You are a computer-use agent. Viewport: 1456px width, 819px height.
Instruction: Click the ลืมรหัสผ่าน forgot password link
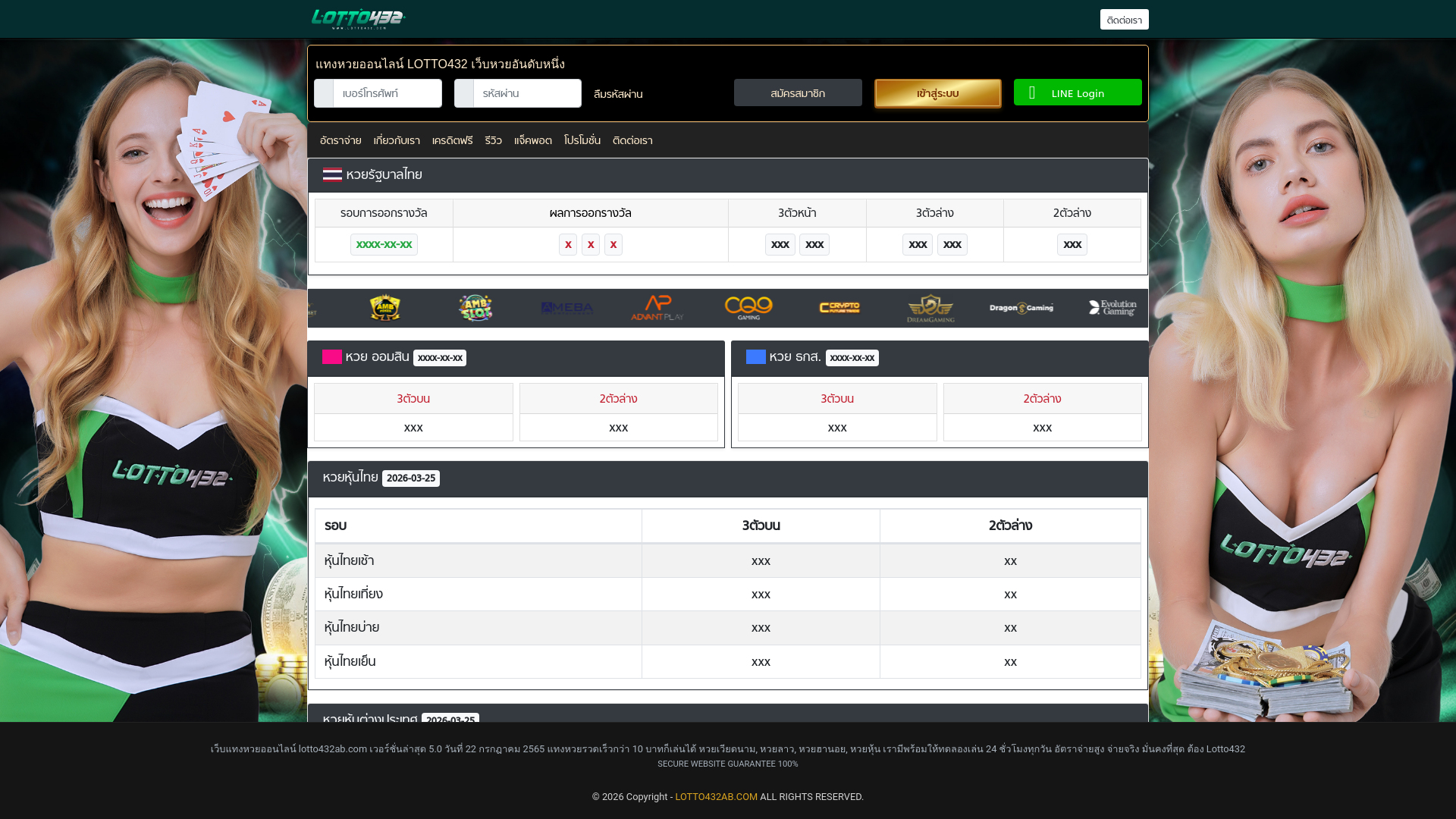[x=618, y=94]
